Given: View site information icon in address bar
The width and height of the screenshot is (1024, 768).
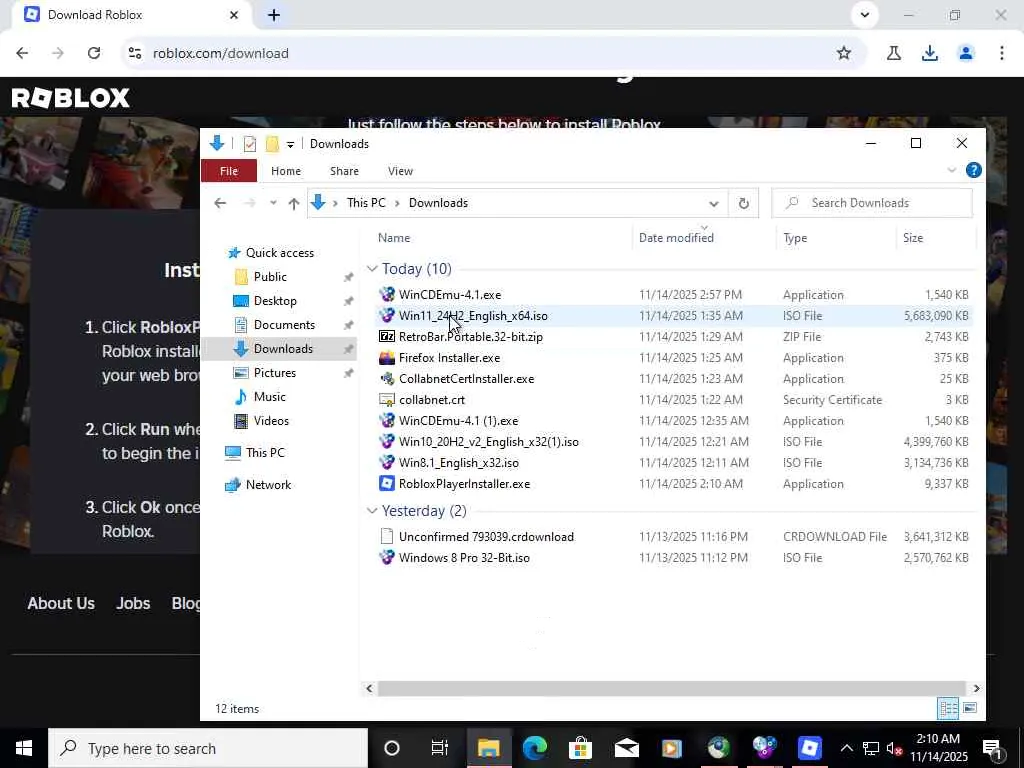Looking at the screenshot, I should (x=135, y=53).
